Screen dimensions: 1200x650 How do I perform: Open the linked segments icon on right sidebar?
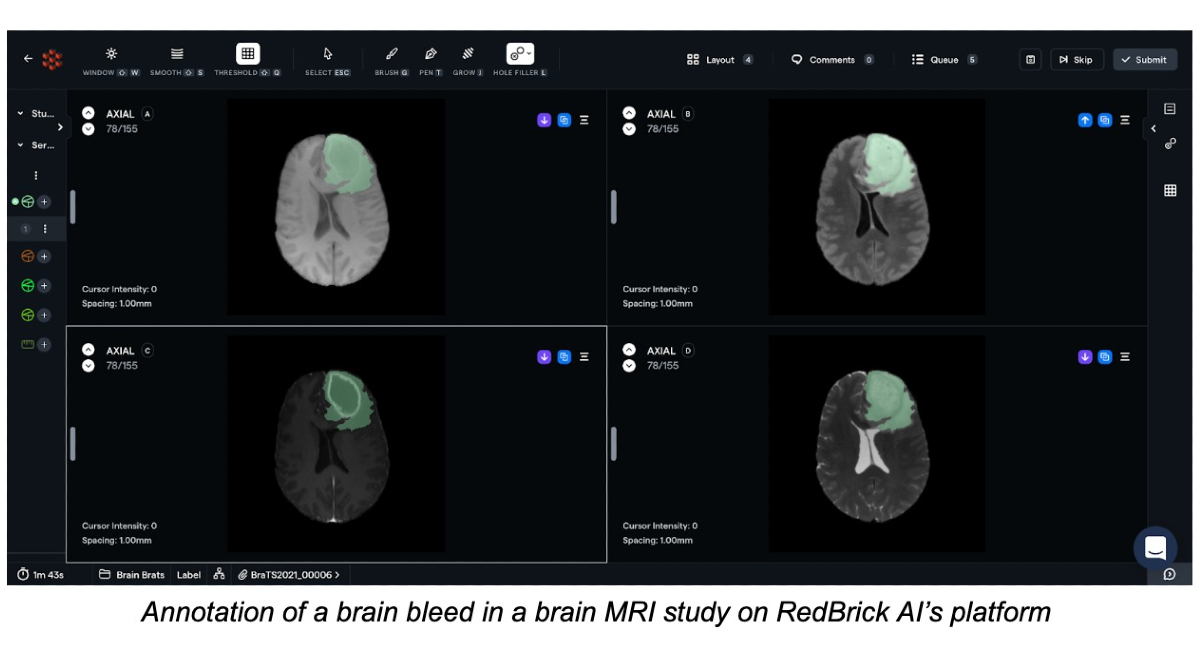tap(1170, 144)
